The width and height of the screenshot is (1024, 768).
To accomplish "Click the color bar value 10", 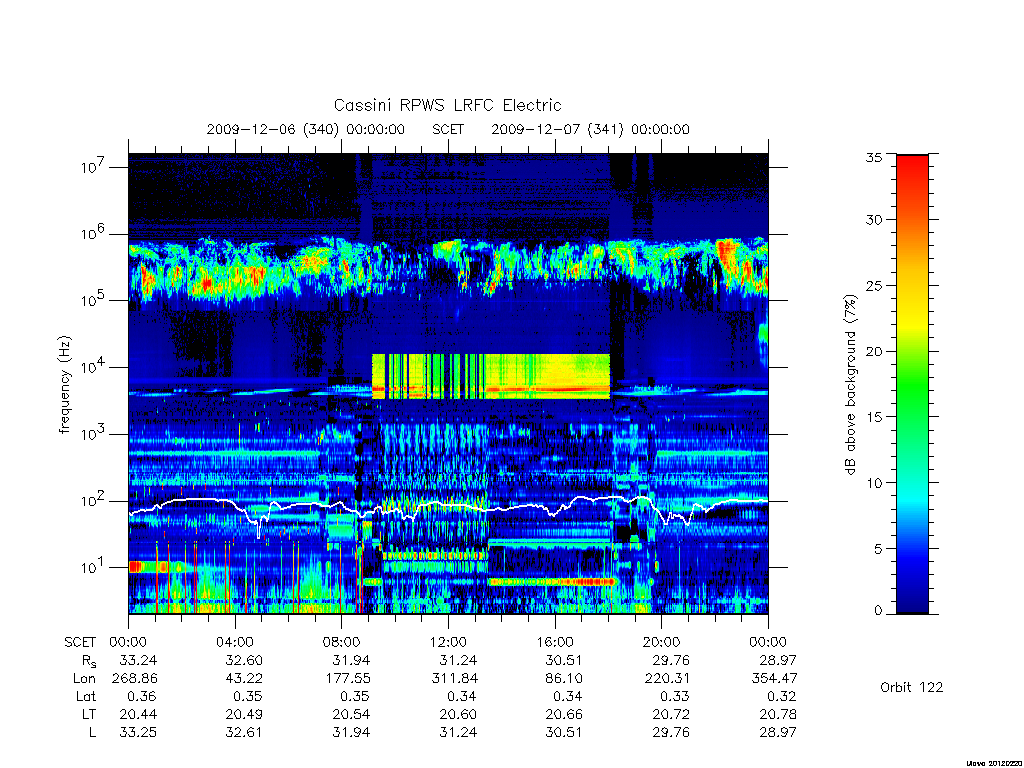I will coord(873,483).
